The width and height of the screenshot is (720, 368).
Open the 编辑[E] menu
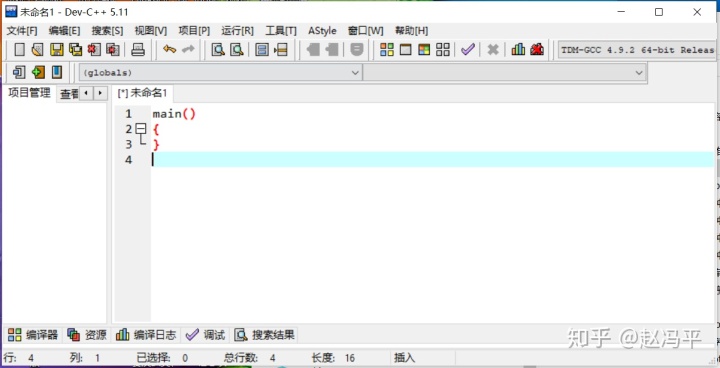pos(64,31)
